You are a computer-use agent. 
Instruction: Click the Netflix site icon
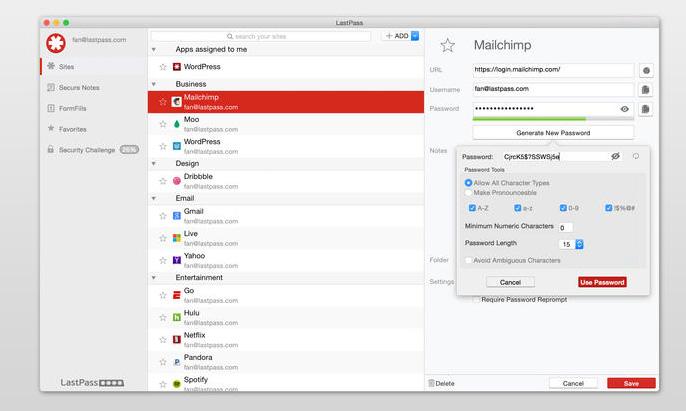(177, 340)
